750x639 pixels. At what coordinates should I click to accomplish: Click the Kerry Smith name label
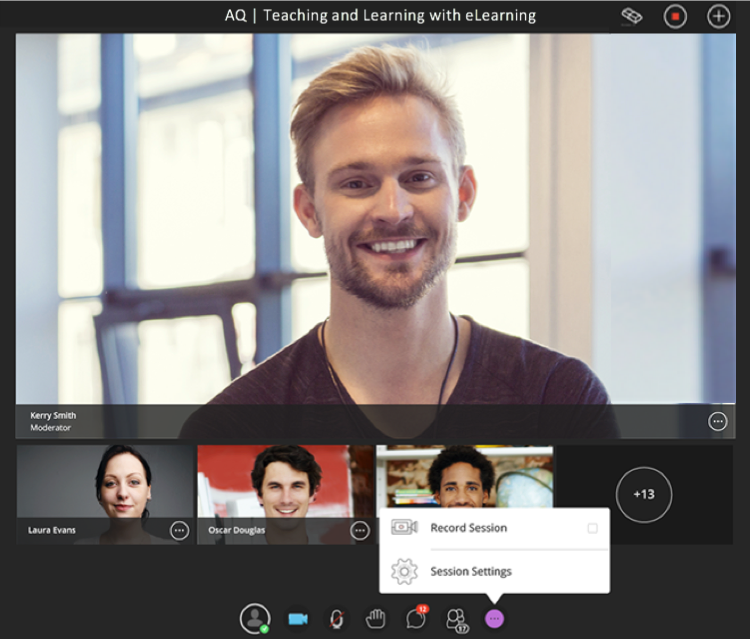53,415
